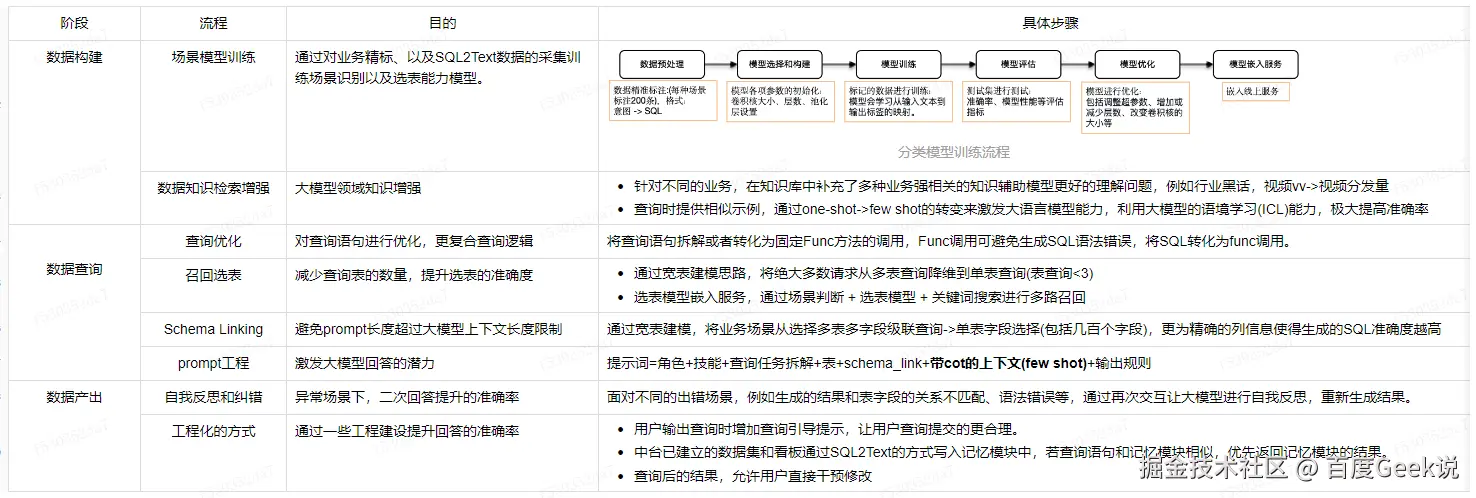The width and height of the screenshot is (1476, 498).
Task: Click the purpose text starting '通过对业务精标'
Action: pos(437,67)
